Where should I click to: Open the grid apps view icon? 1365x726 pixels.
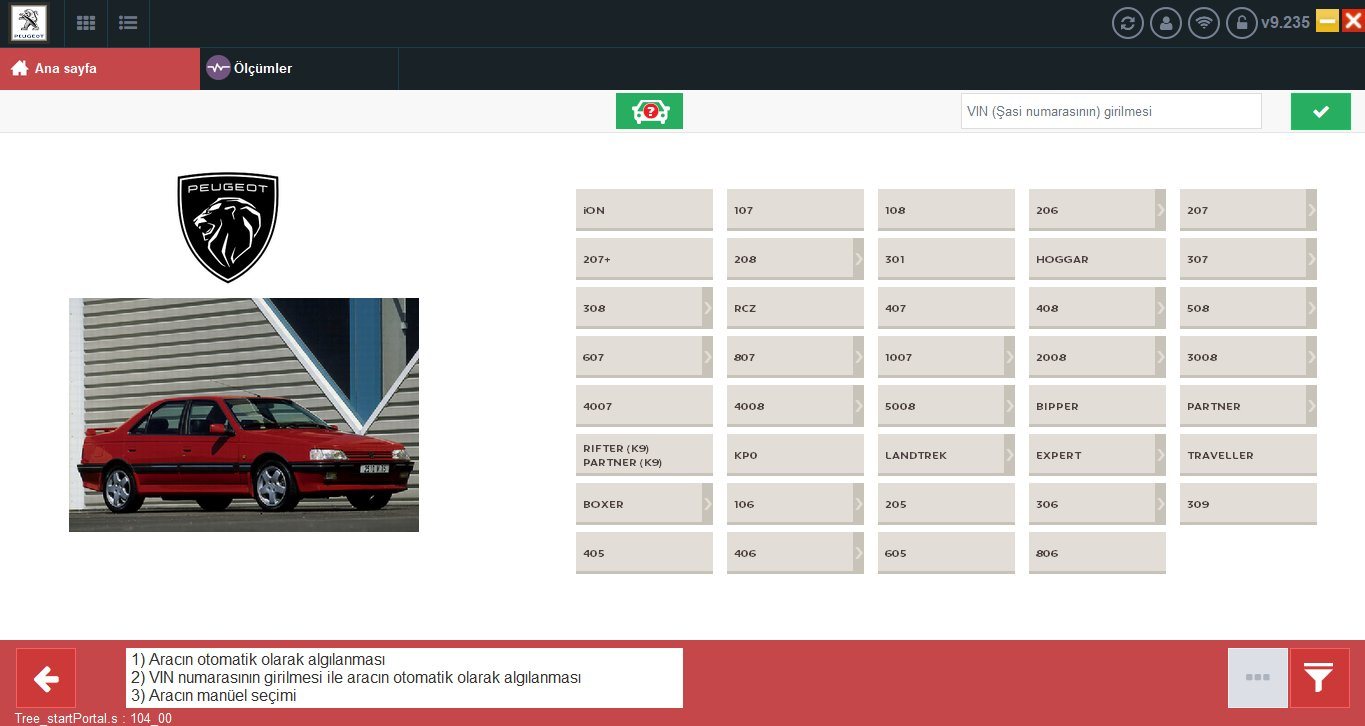coord(86,23)
